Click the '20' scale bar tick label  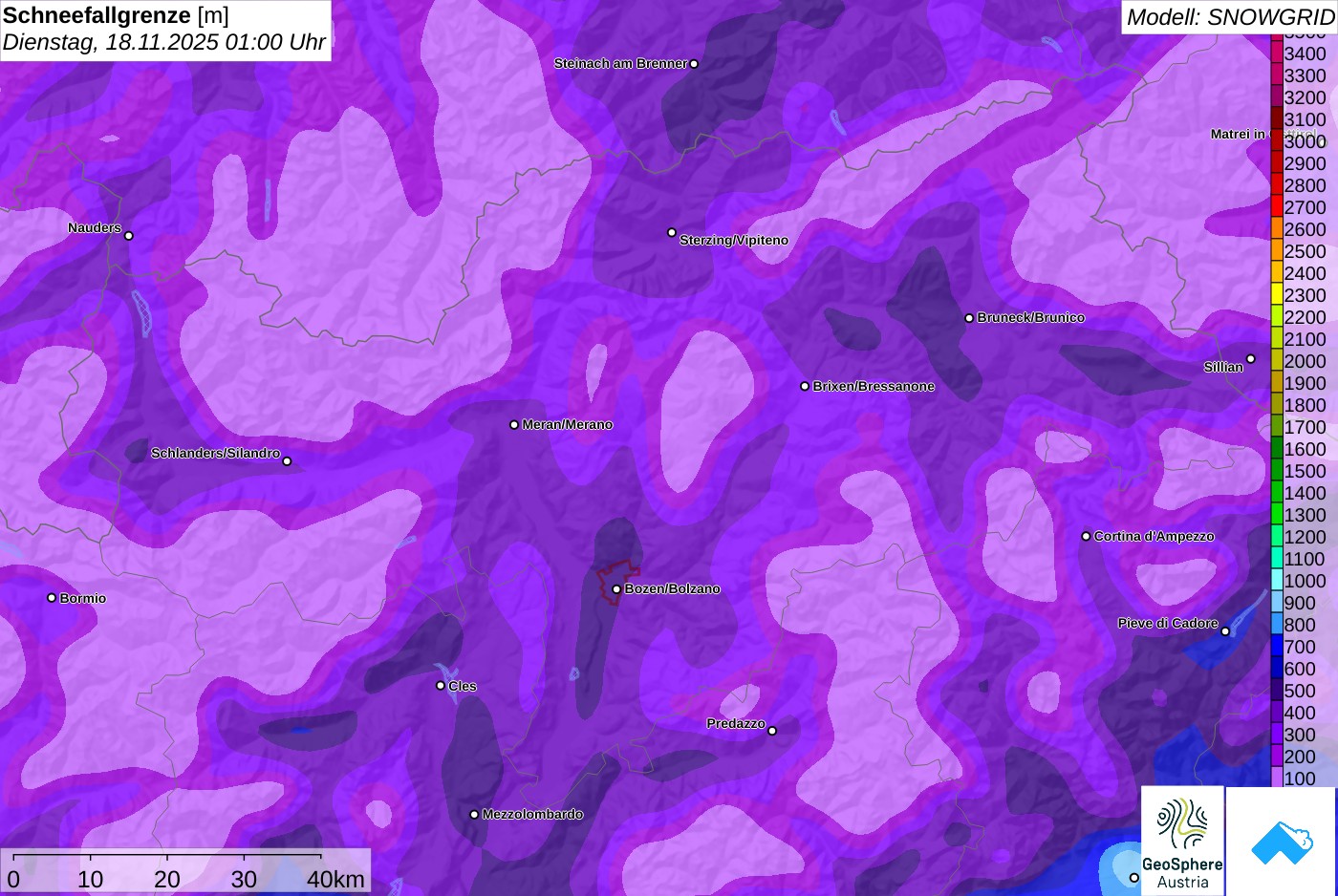coord(167,879)
